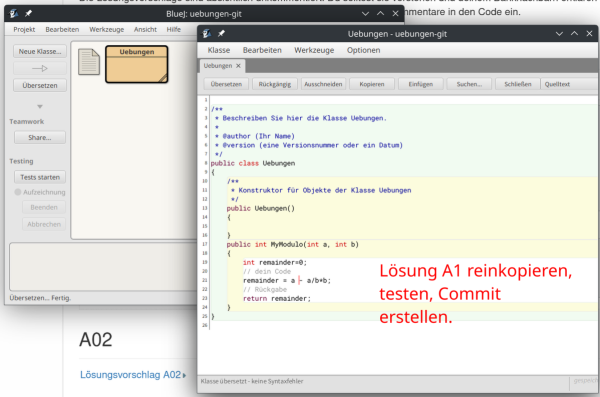Image resolution: width=600 pixels, height=397 pixels.
Task: Click the BlueJ logo in main window title bar
Action: coord(14,13)
